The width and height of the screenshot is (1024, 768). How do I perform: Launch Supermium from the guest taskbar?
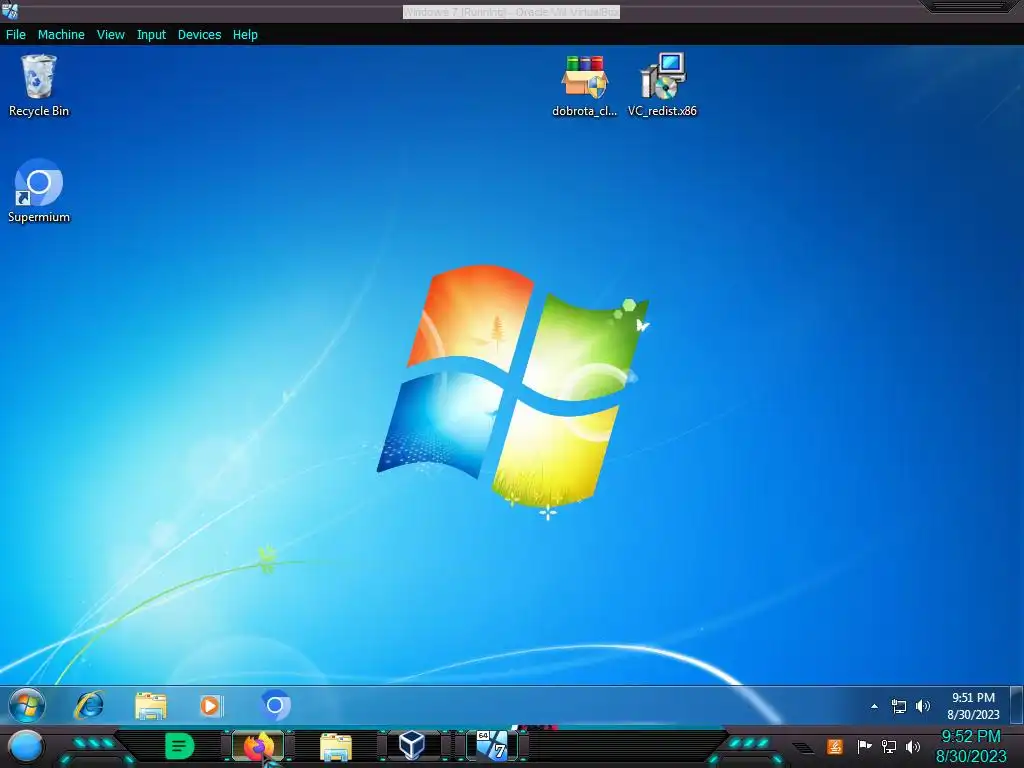(x=275, y=705)
